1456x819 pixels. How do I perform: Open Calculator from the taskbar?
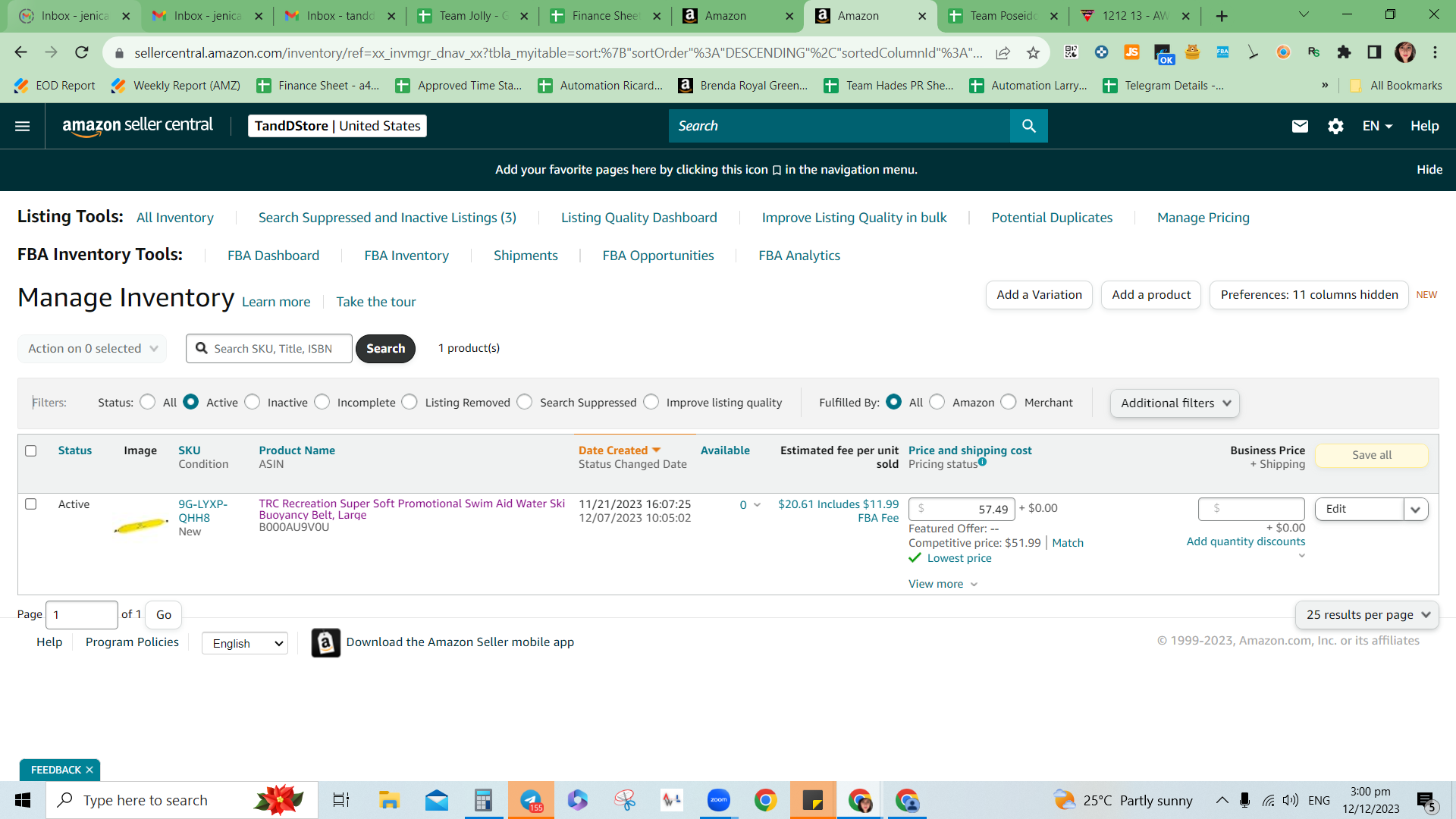pos(483,800)
